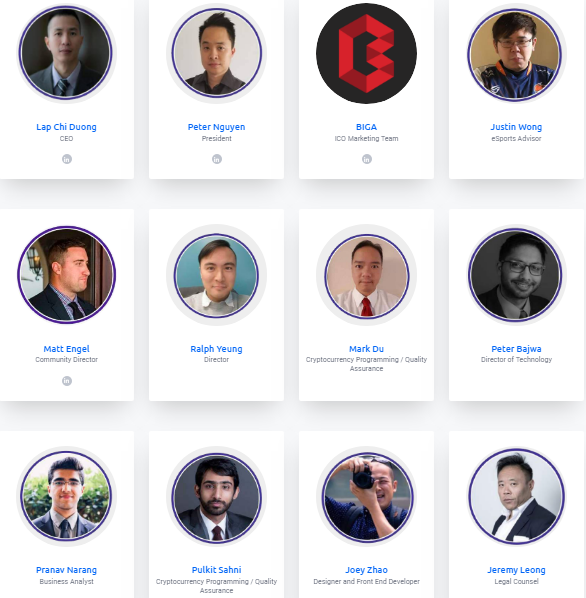Click Mark Du's profile photo
Image resolution: width=586 pixels, height=598 pixels.
click(x=366, y=276)
